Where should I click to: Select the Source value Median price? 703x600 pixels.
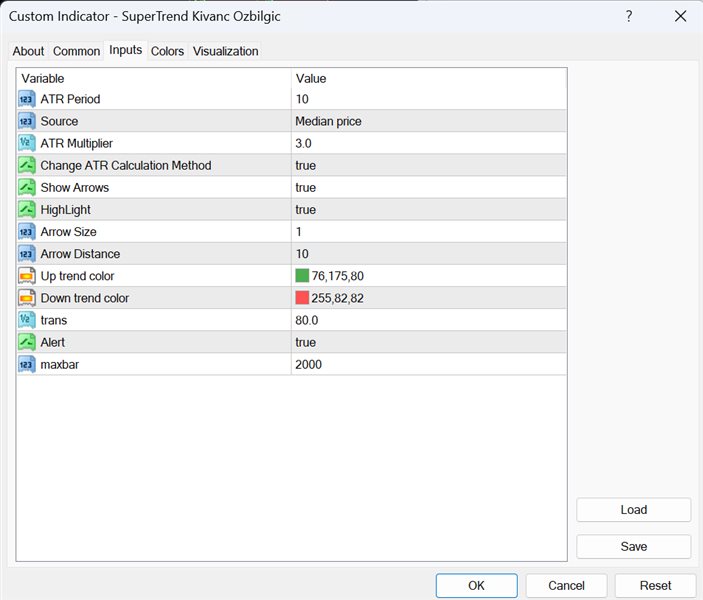(x=328, y=121)
